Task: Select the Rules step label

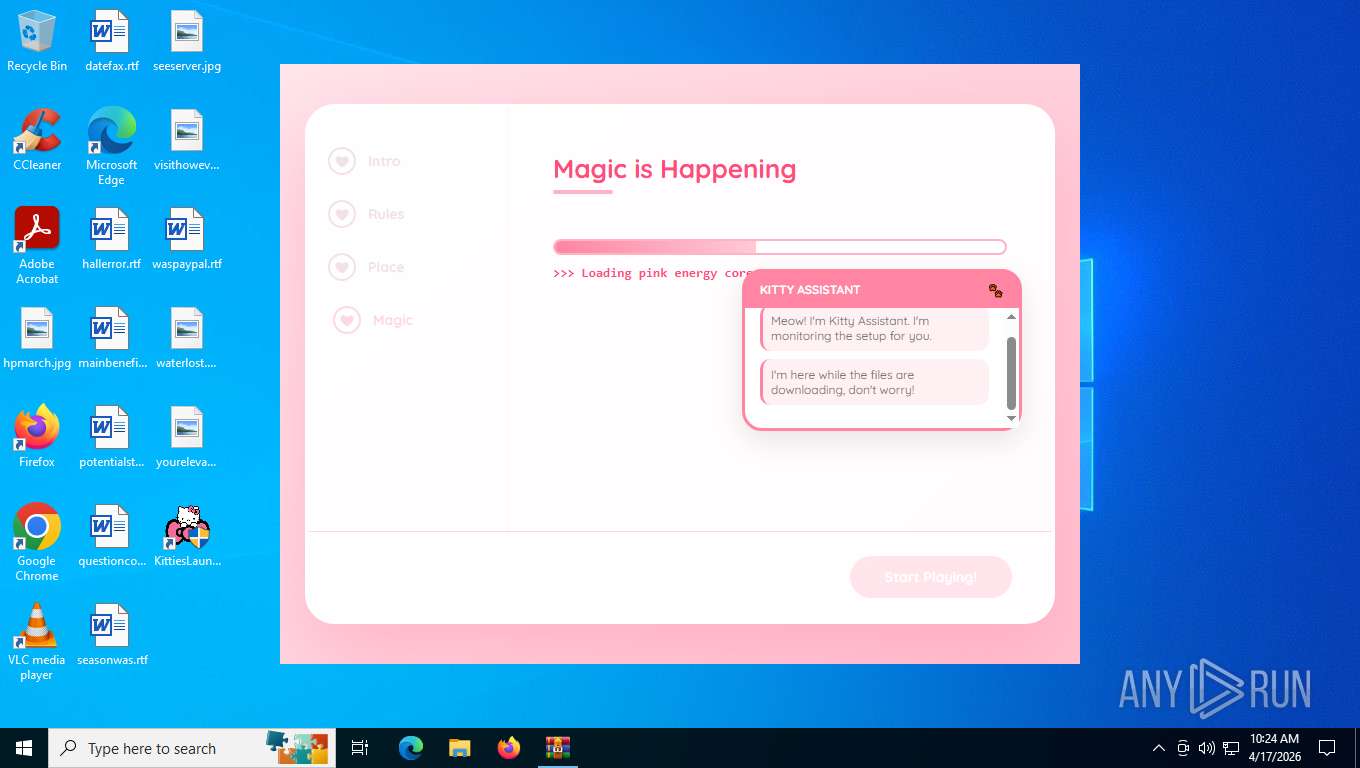Action: (x=386, y=214)
